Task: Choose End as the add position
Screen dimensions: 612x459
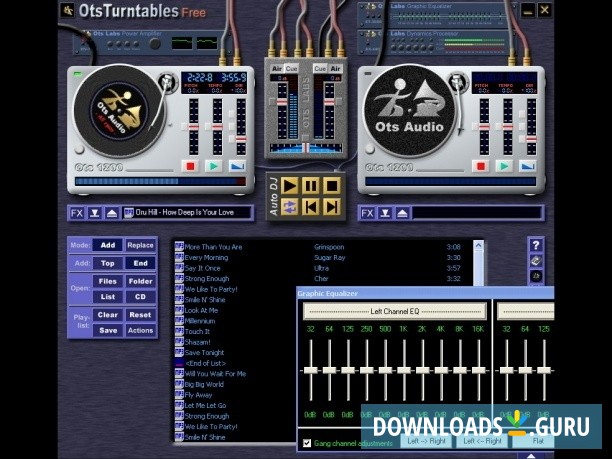Action: pos(140,263)
